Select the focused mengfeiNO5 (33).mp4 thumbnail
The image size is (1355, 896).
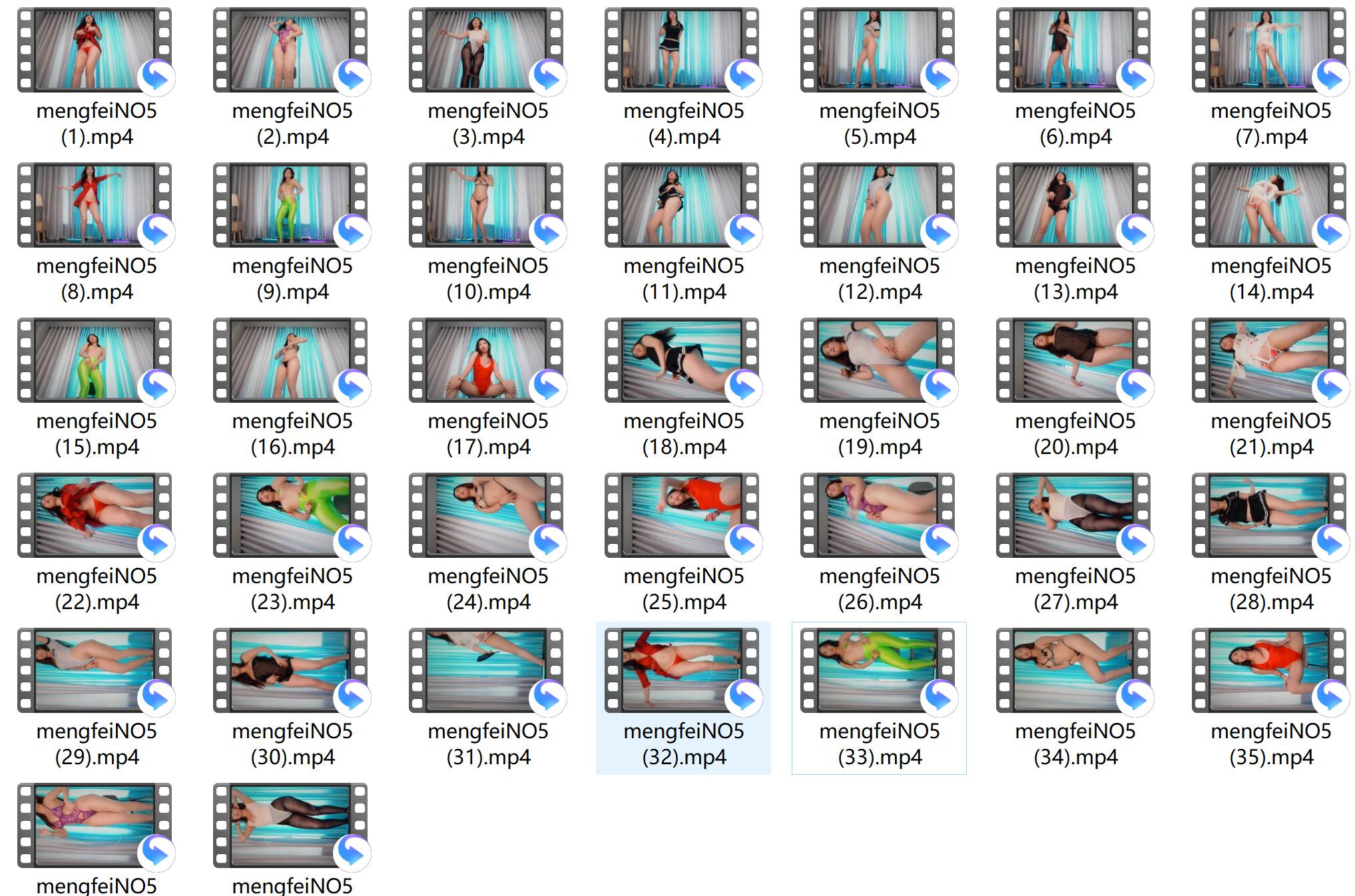tap(878, 670)
